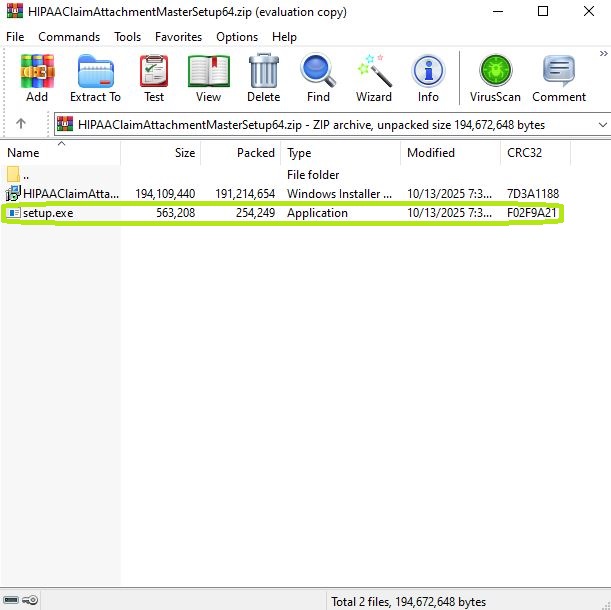Open the Find magnifier tool

click(318, 71)
